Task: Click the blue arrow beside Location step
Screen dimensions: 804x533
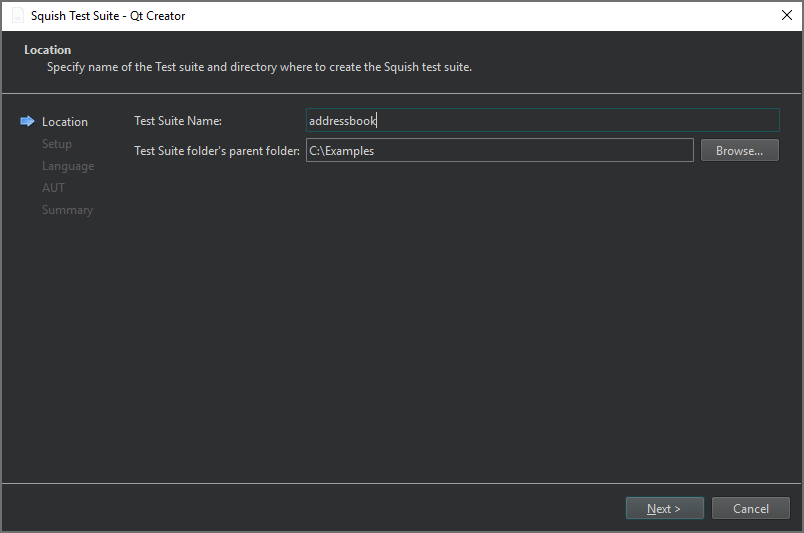Action: tap(27, 121)
